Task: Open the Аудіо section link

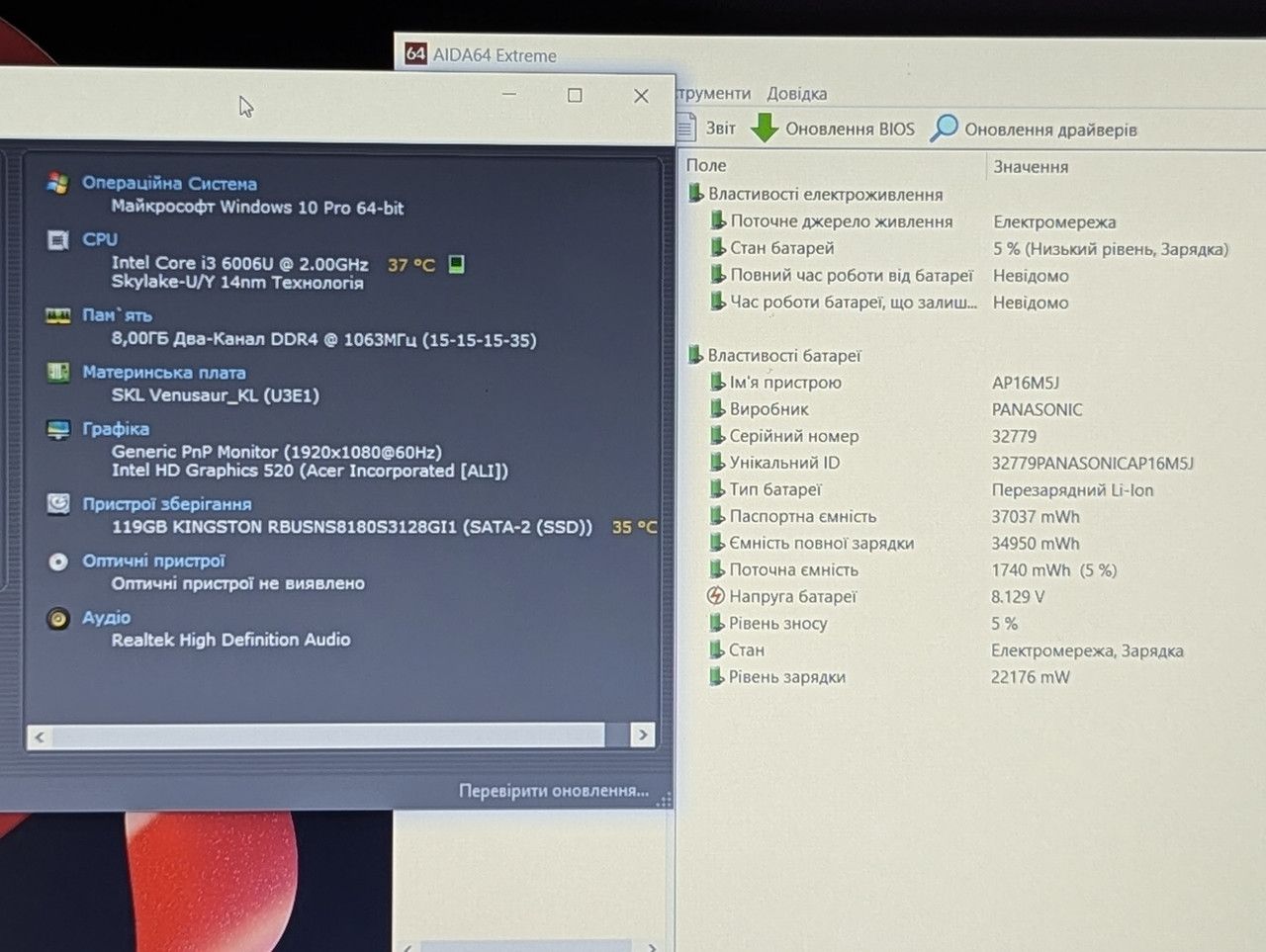Action: coord(106,617)
